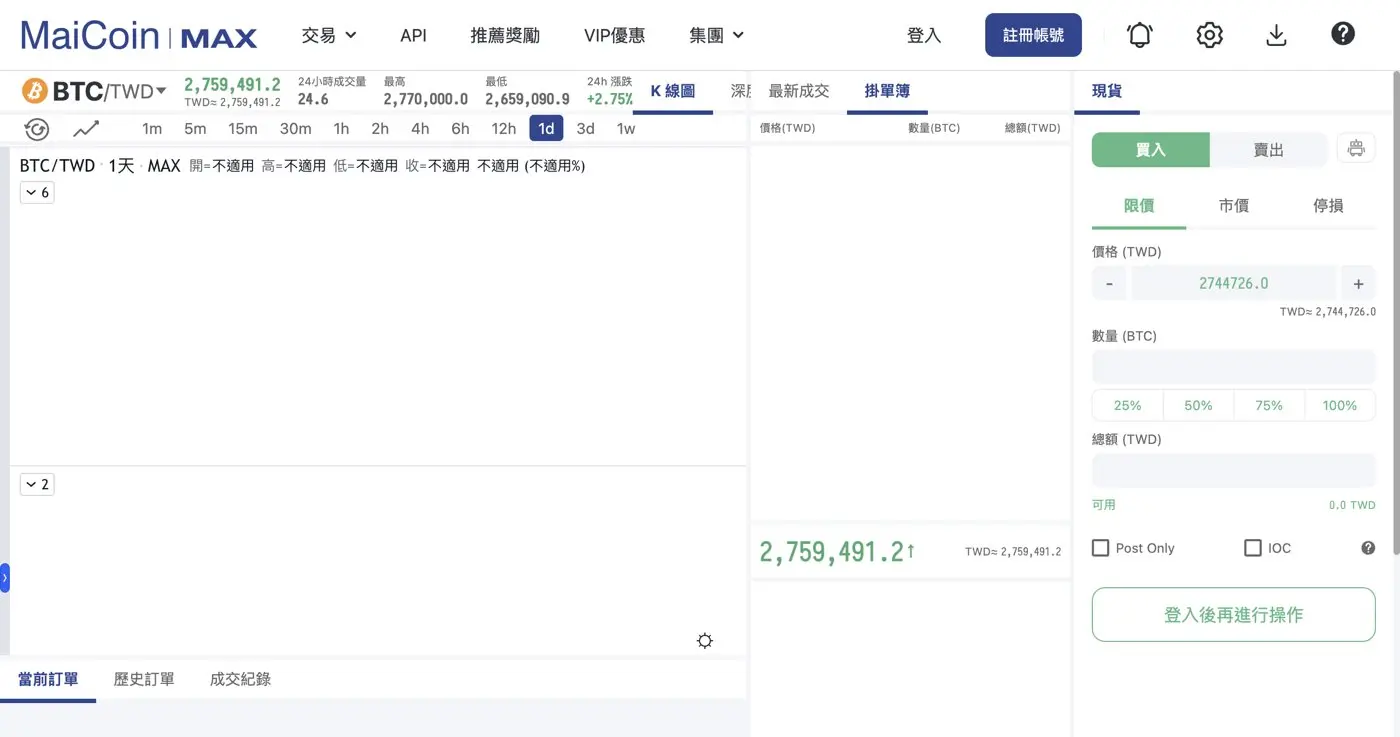1400x737 pixels.
Task: Expand the left sidebar arrow handle
Action: coord(5,577)
